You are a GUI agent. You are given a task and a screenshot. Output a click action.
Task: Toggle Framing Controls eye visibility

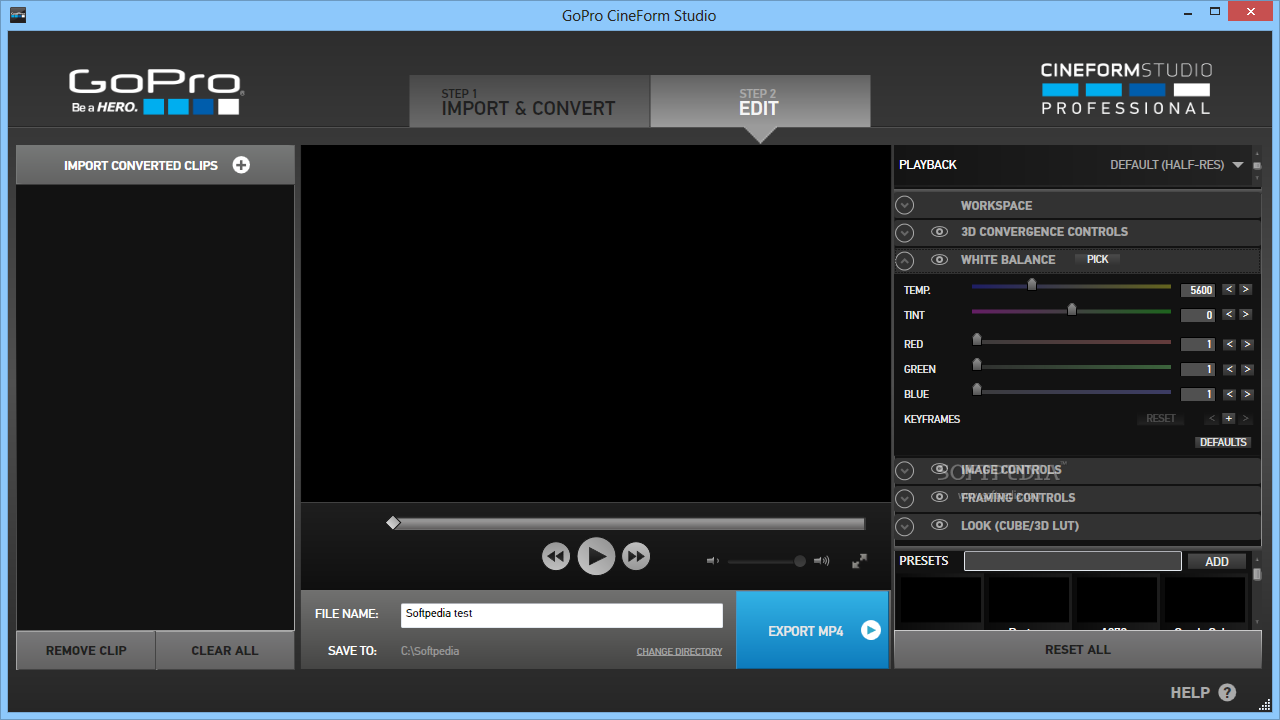pos(939,497)
